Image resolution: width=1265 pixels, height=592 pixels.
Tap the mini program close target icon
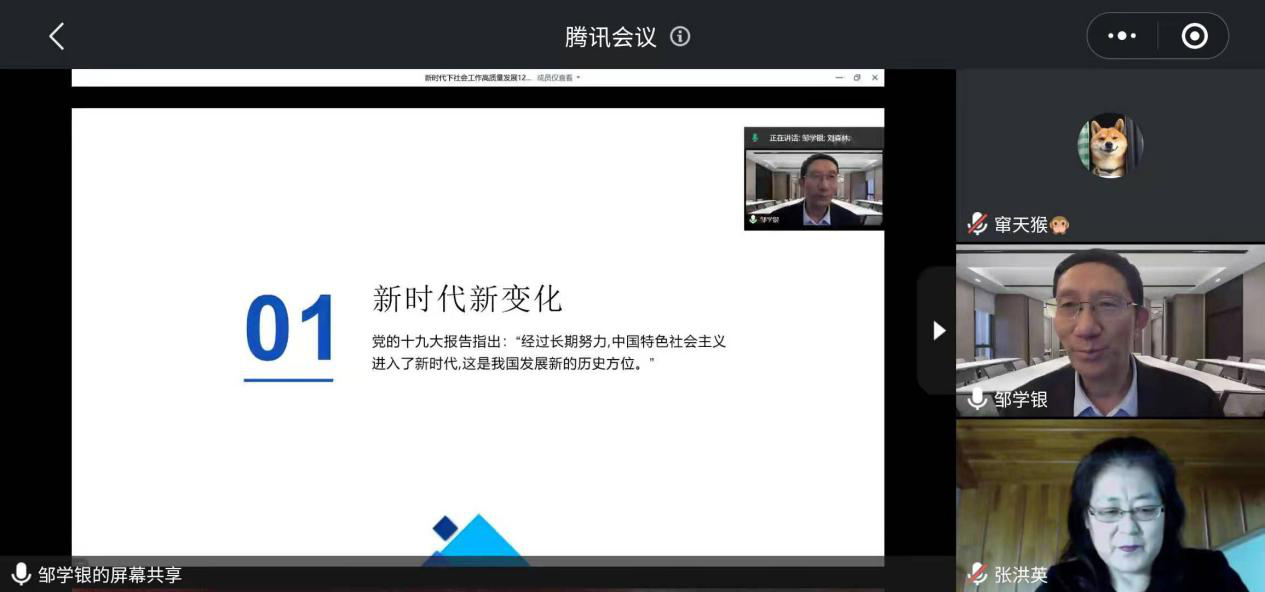pyautogui.click(x=1194, y=36)
